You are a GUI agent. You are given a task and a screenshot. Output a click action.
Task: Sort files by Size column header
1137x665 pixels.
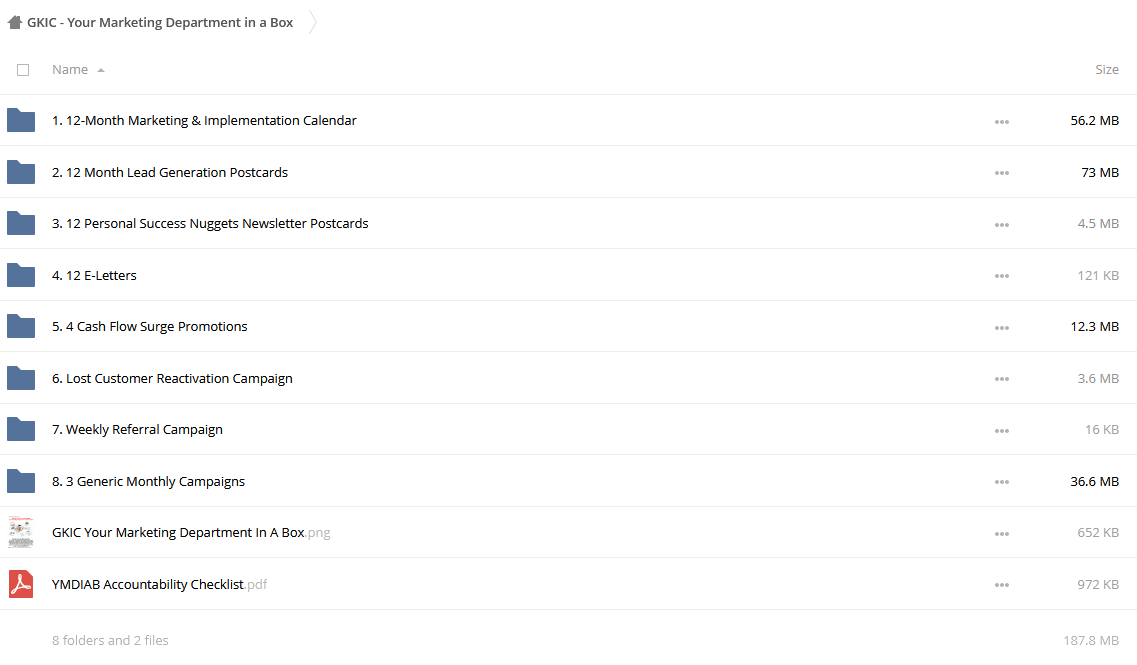click(x=1107, y=70)
